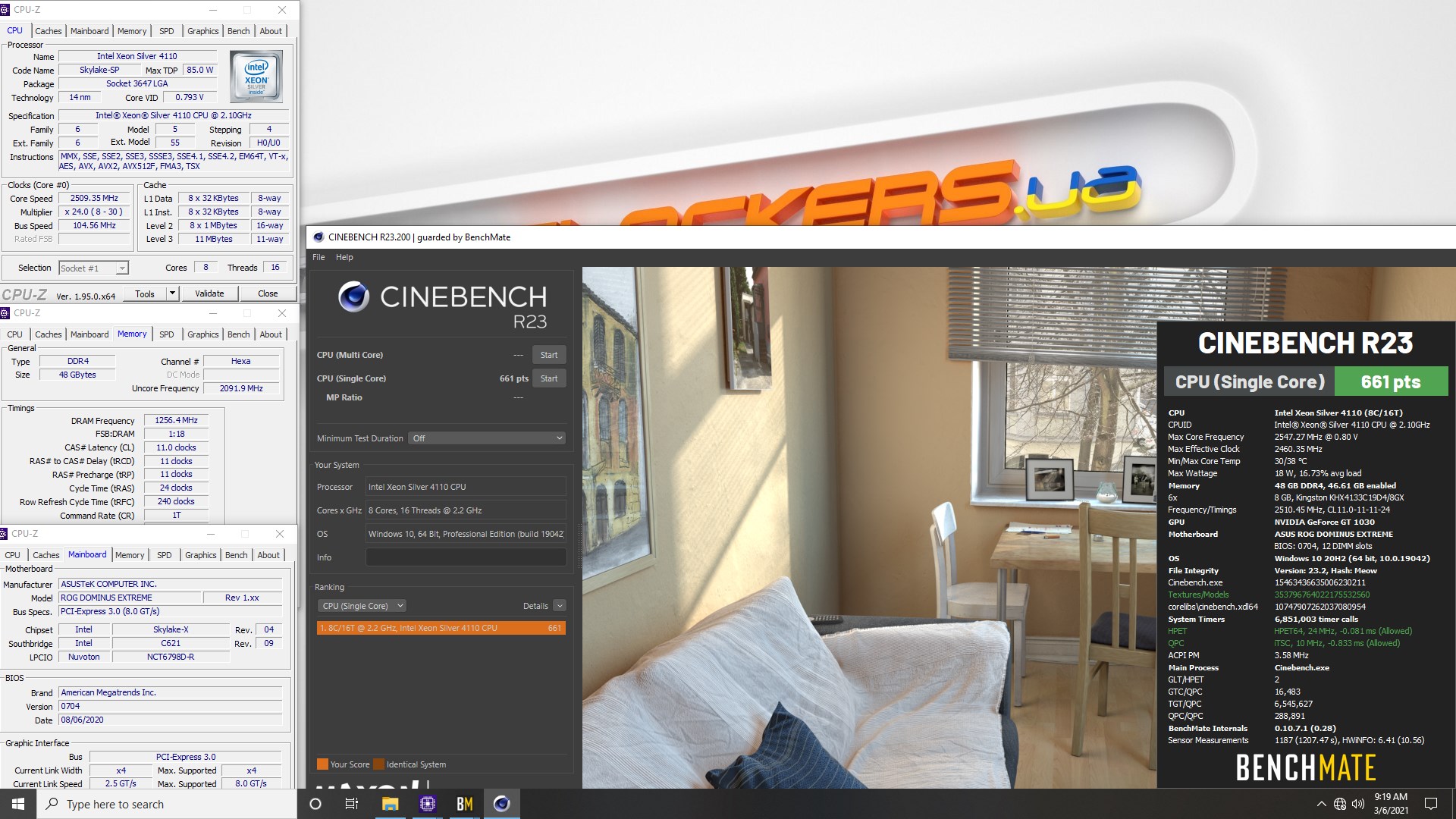Click 661 pts green score box
The width and height of the screenshot is (1456, 819).
pos(1391,381)
